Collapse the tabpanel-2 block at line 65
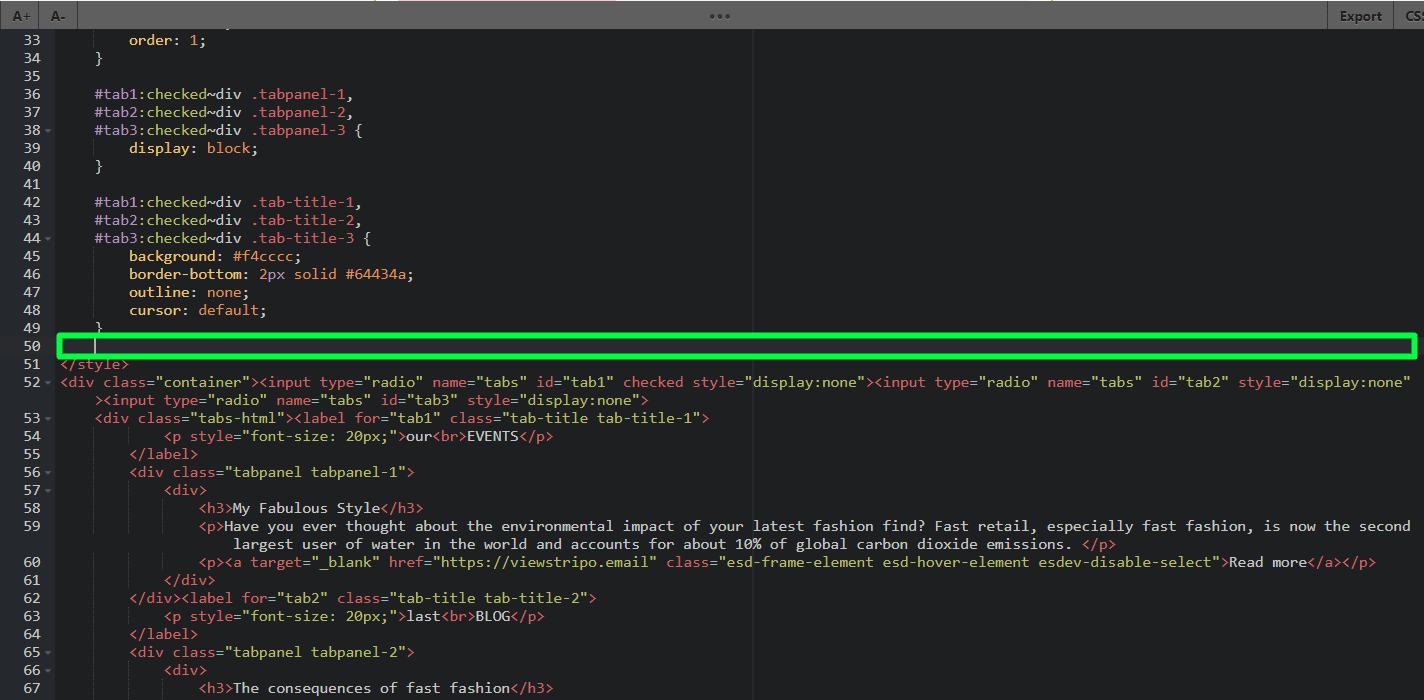Image resolution: width=1424 pixels, height=700 pixels. click(x=47, y=651)
